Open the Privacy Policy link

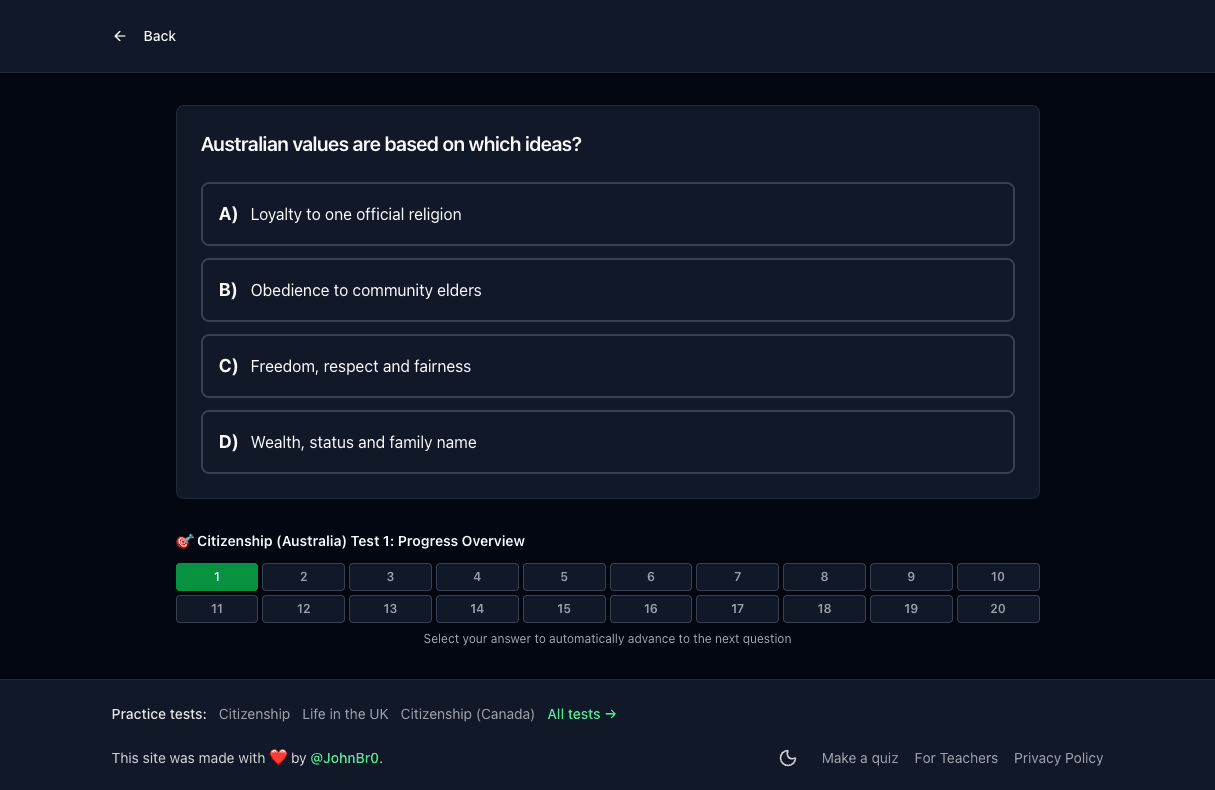pos(1058,758)
